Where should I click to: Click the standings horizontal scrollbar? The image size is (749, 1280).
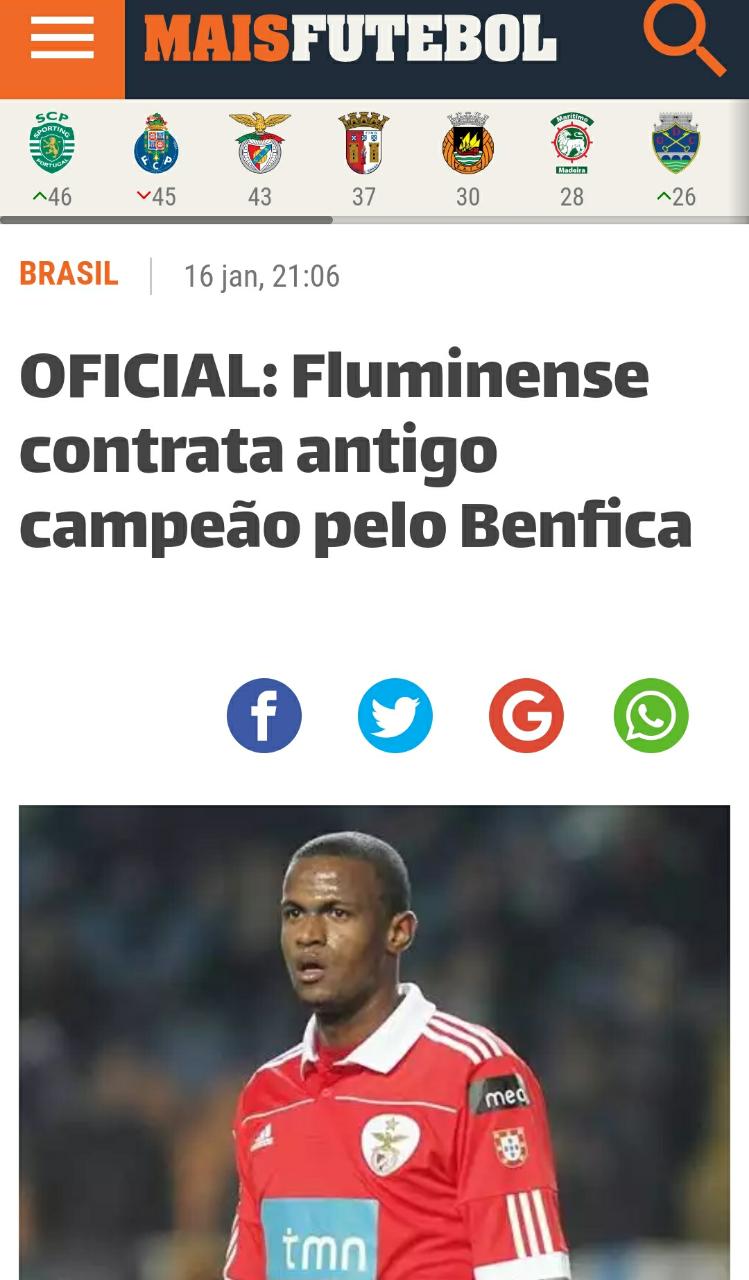(x=166, y=220)
